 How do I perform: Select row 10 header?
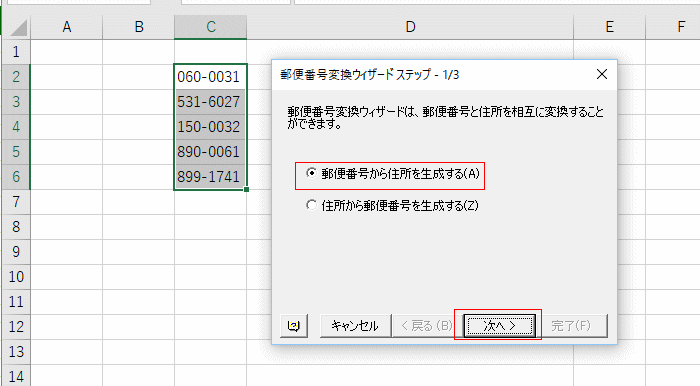click(16, 277)
